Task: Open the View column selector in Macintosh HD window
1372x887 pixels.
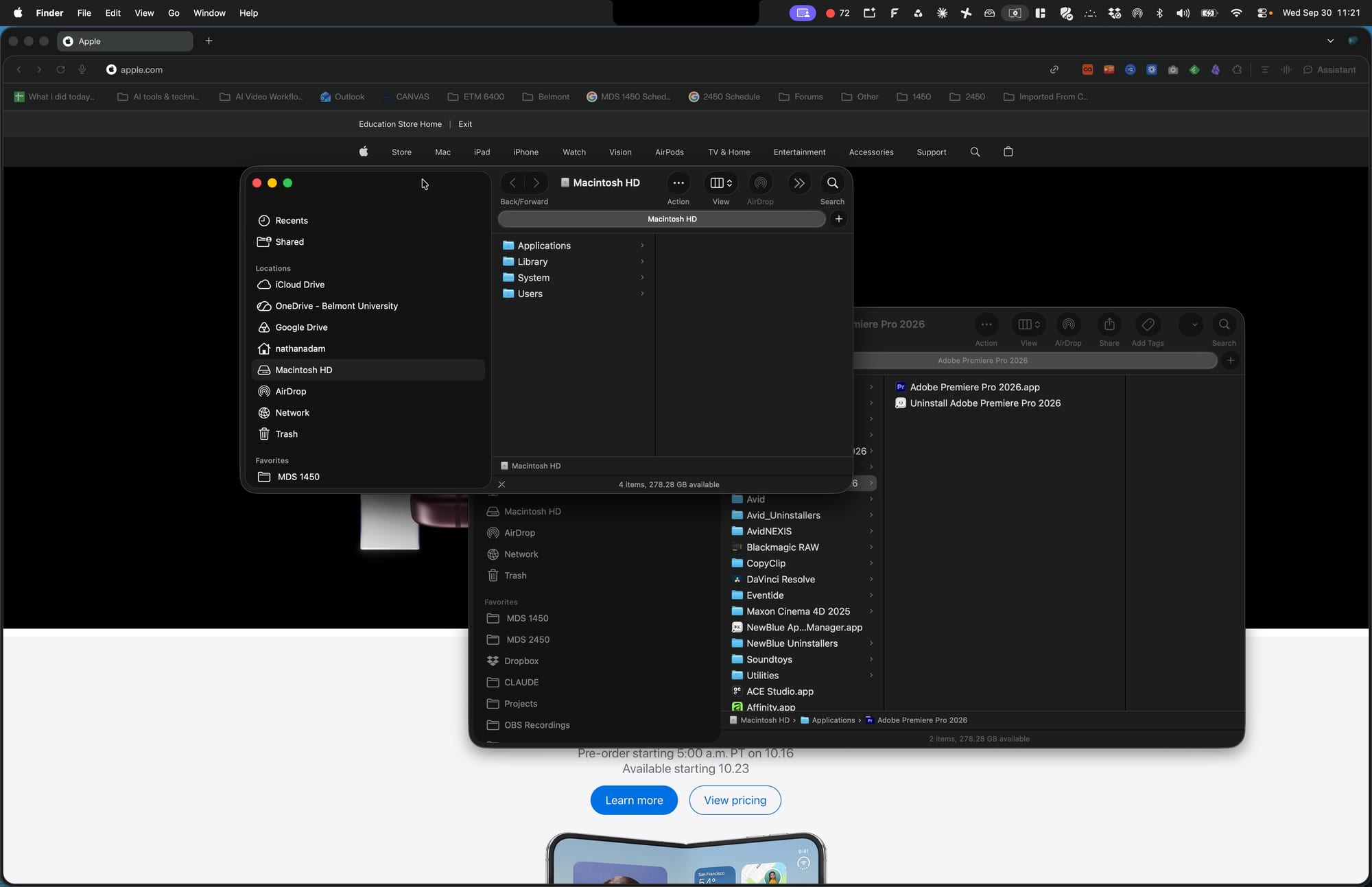Action: (x=720, y=182)
